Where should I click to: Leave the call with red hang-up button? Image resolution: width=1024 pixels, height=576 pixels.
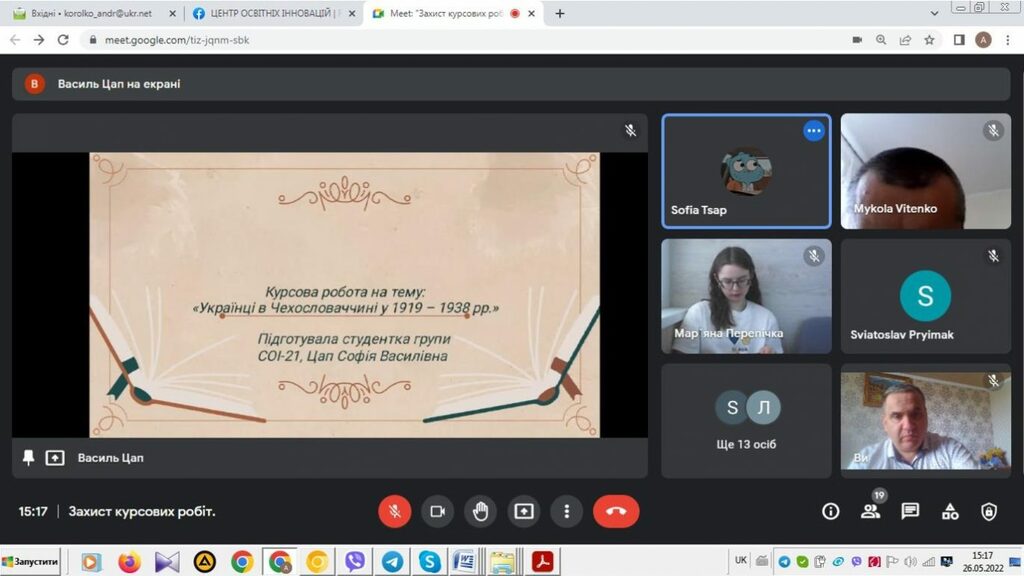point(616,511)
